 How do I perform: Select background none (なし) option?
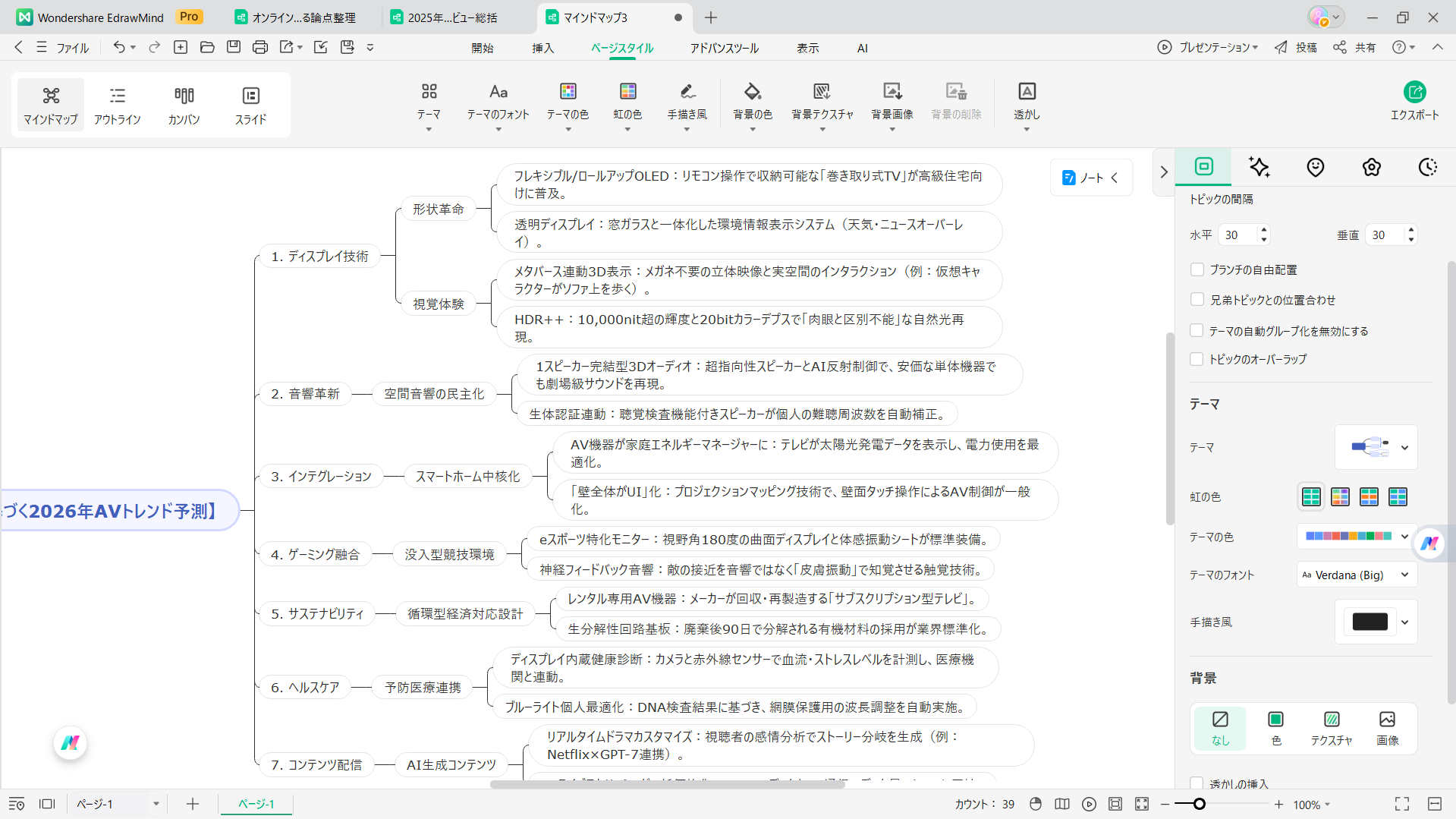(1220, 729)
